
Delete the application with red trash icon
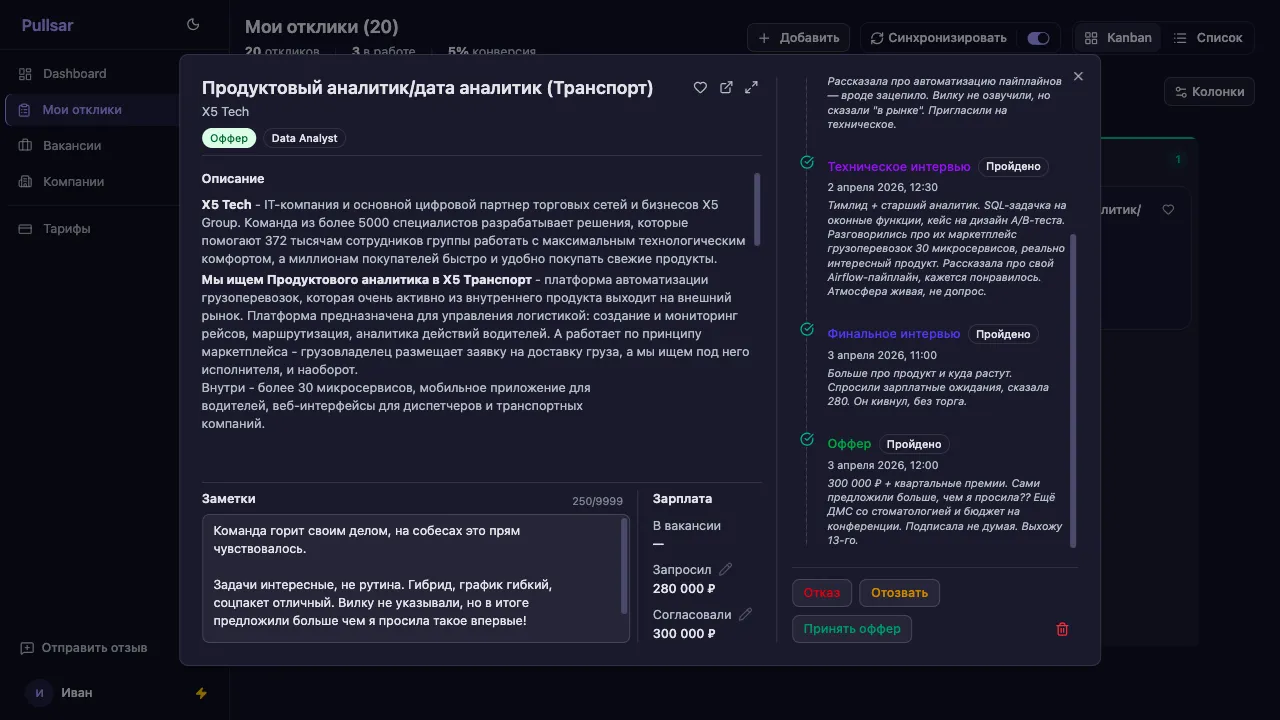[1062, 629]
